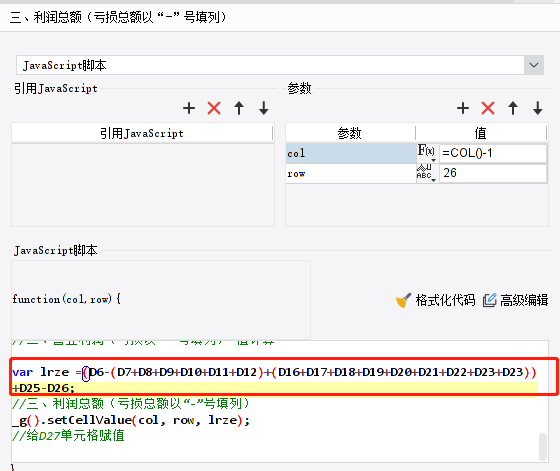Click the 三、利润总额 title cell text
Screen dimensions: 560x471
pyautogui.click(x=118, y=17)
